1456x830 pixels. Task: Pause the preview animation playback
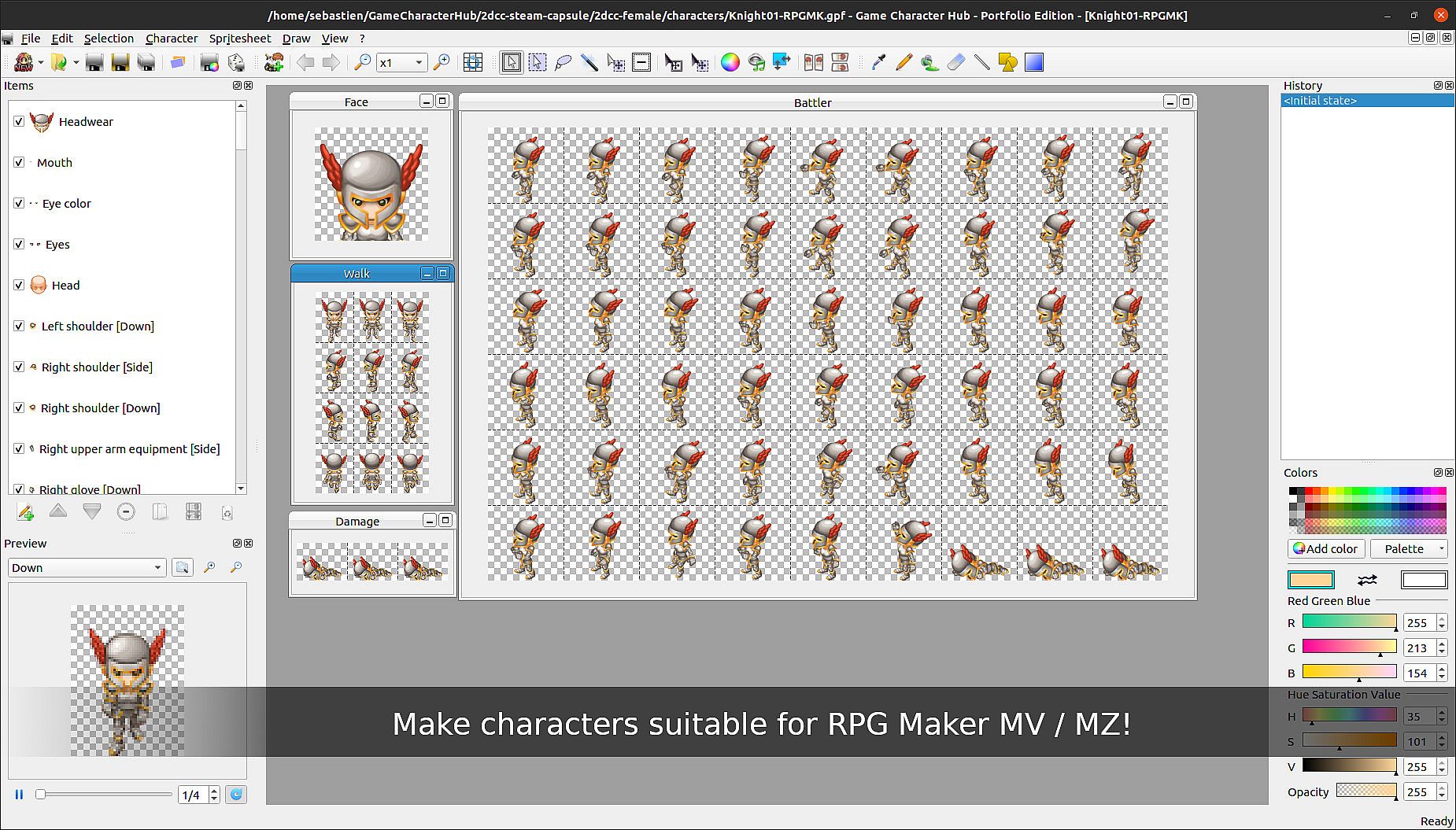pos(19,795)
